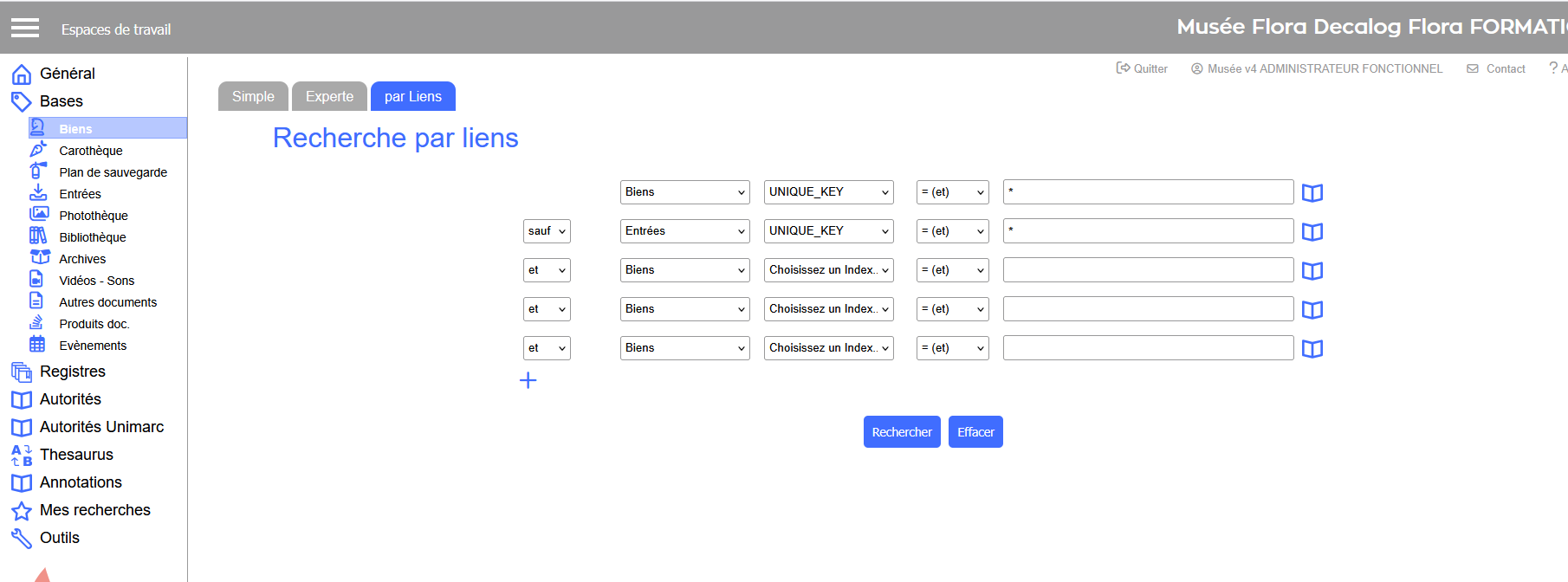Open the 'sauf' operator dropdown

coord(547,231)
